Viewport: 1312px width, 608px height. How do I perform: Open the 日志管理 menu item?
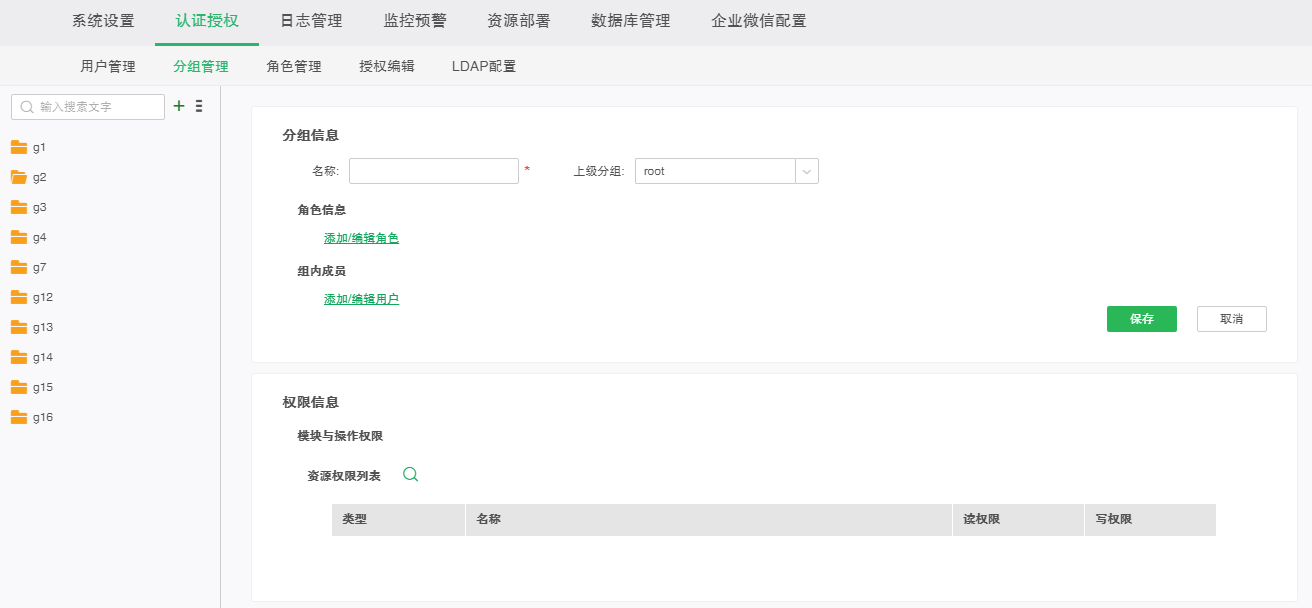(x=310, y=20)
